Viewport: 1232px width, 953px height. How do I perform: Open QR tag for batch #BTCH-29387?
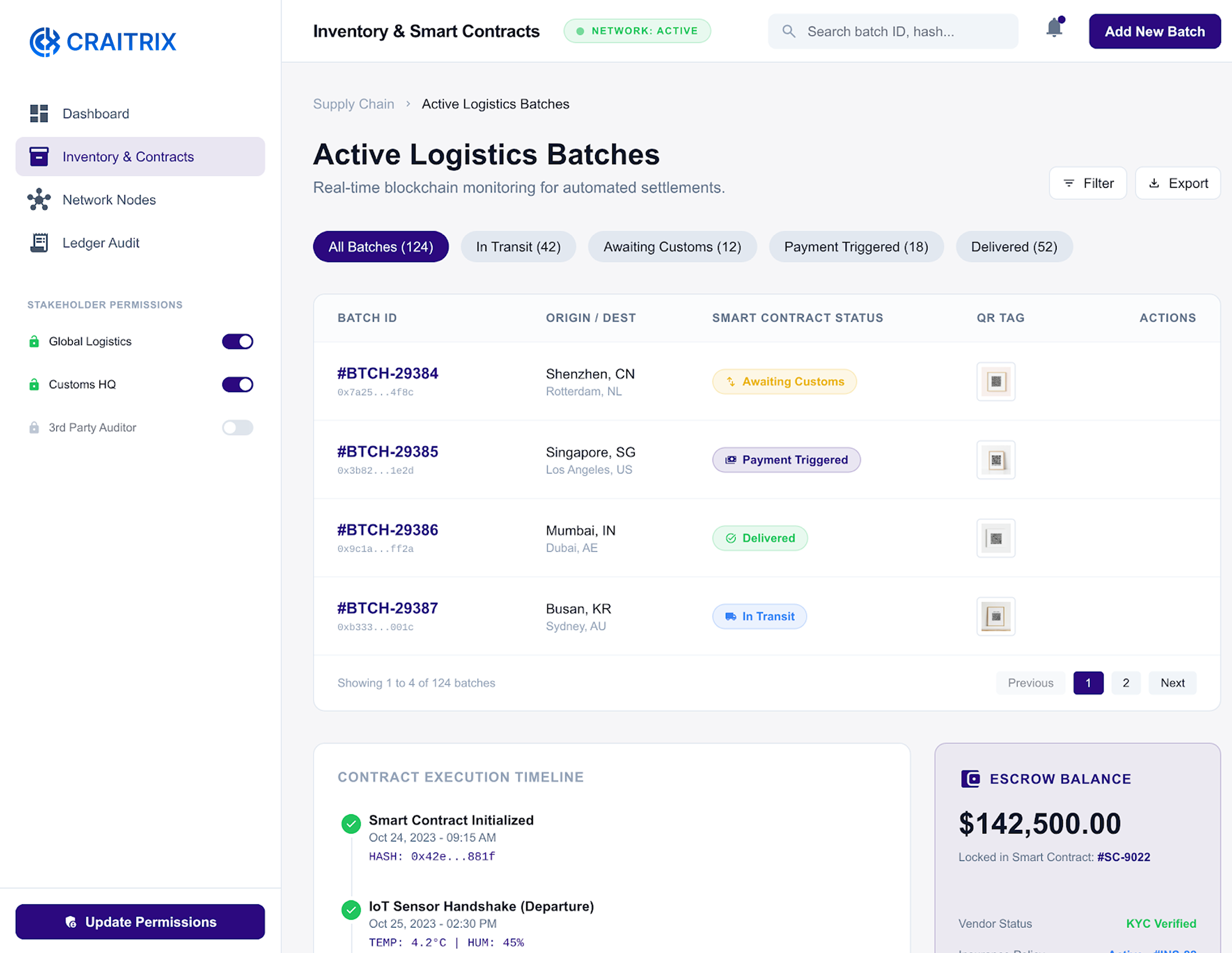[996, 616]
